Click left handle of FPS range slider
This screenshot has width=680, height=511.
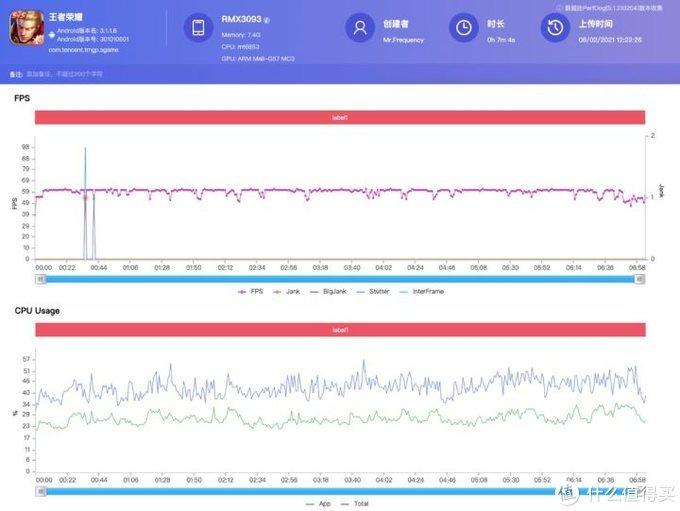click(40, 279)
